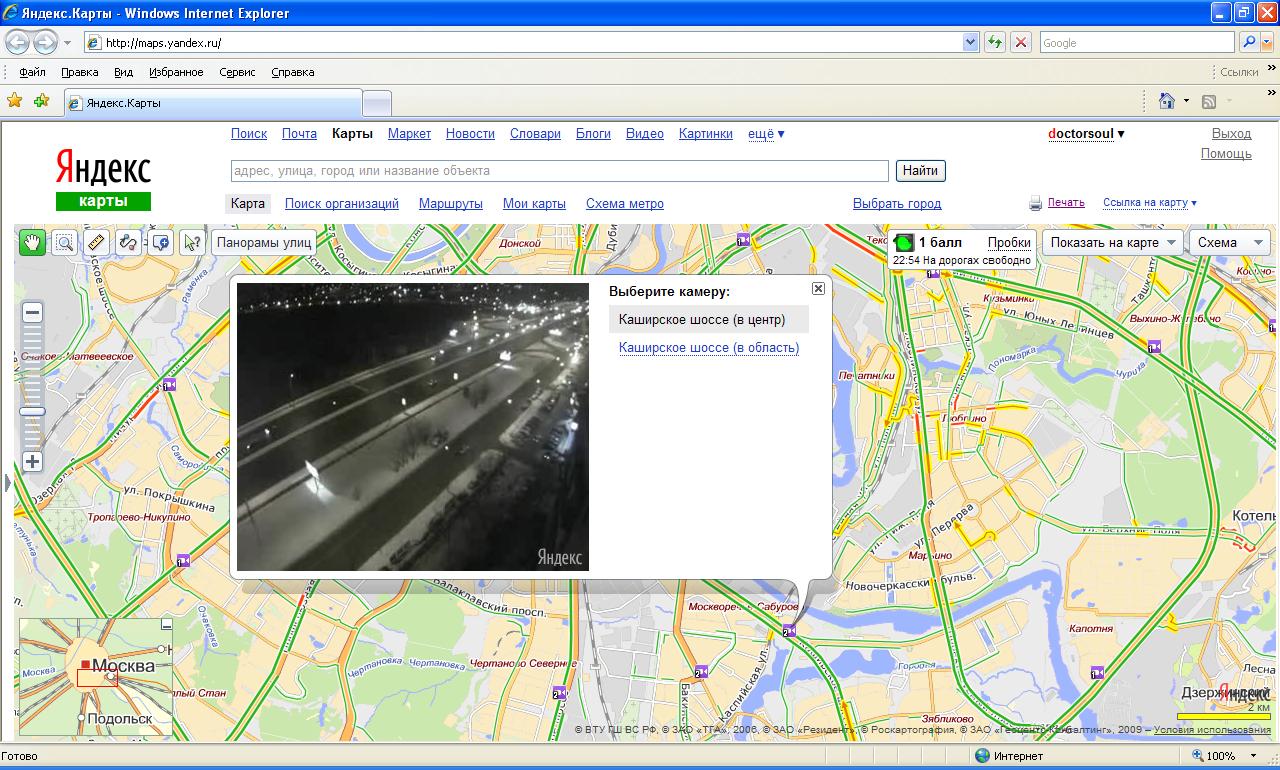Zoom in with the plus button
The width and height of the screenshot is (1280, 770).
[x=32, y=461]
